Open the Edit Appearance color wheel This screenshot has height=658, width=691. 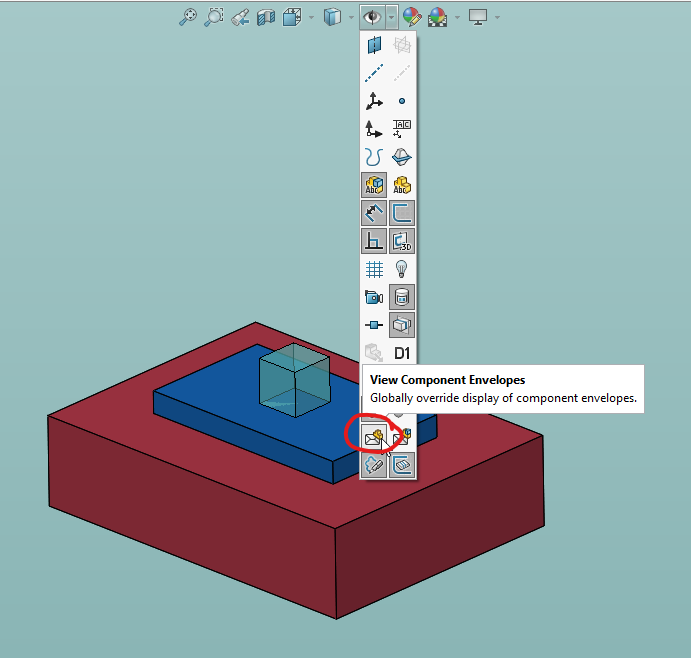tap(411, 17)
